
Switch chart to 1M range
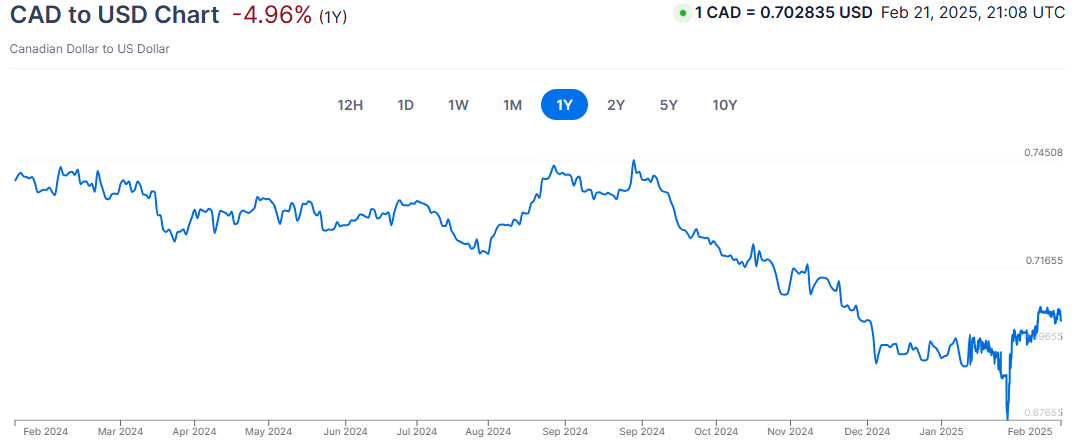click(512, 105)
